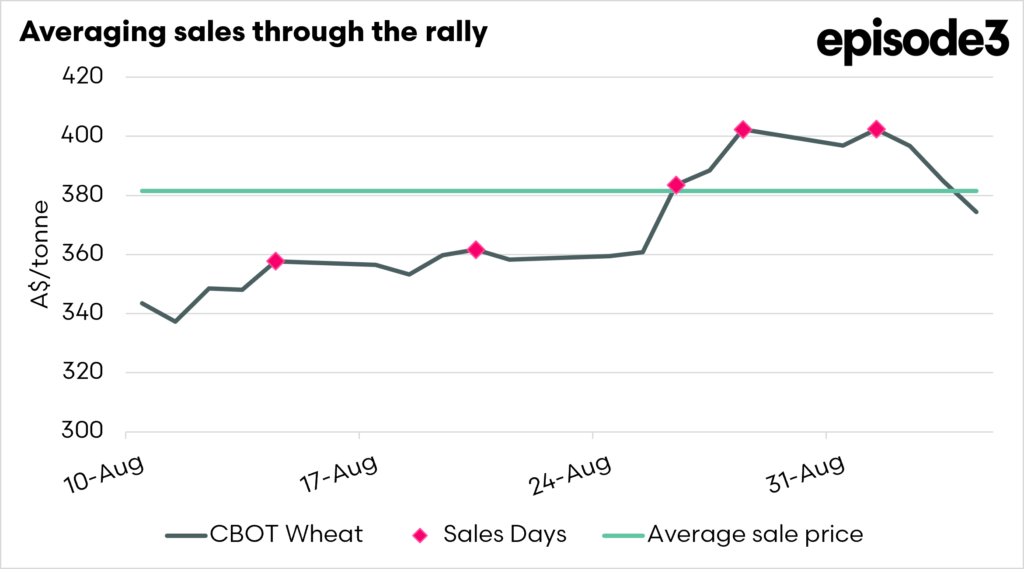
Task: Click the 420 value on the y-axis
Action: click(82, 76)
